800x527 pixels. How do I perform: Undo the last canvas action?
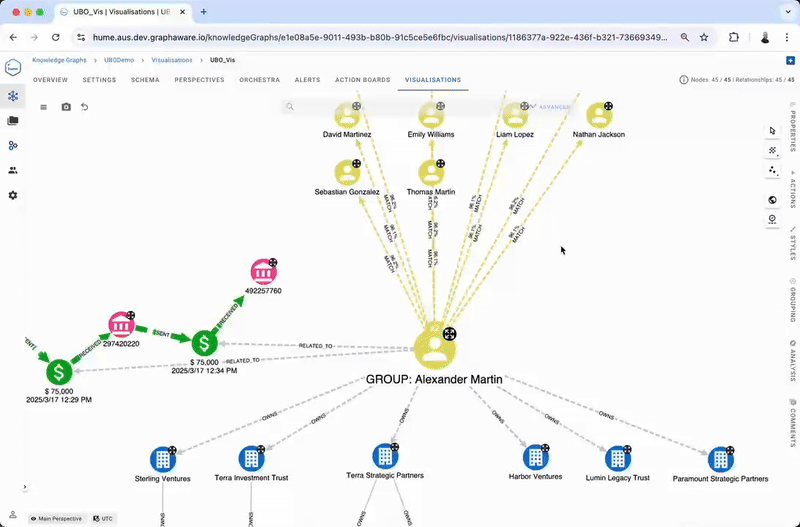[x=85, y=107]
